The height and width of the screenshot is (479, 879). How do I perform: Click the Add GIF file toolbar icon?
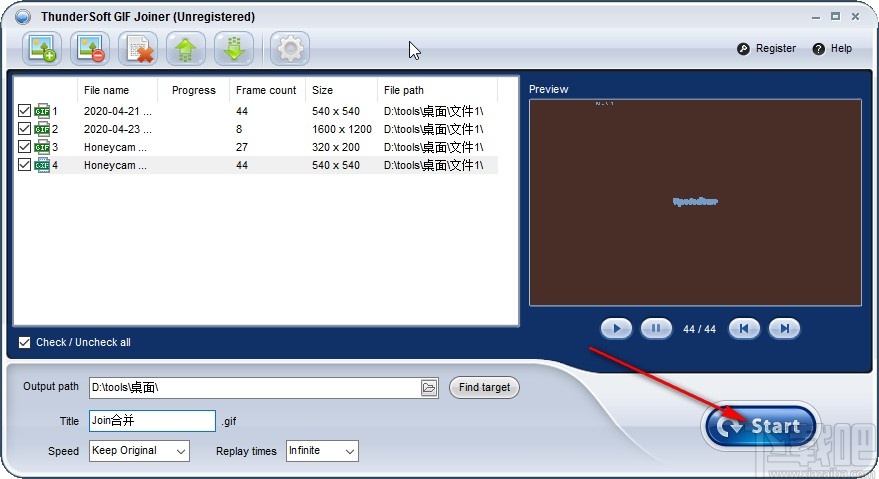tap(42, 48)
